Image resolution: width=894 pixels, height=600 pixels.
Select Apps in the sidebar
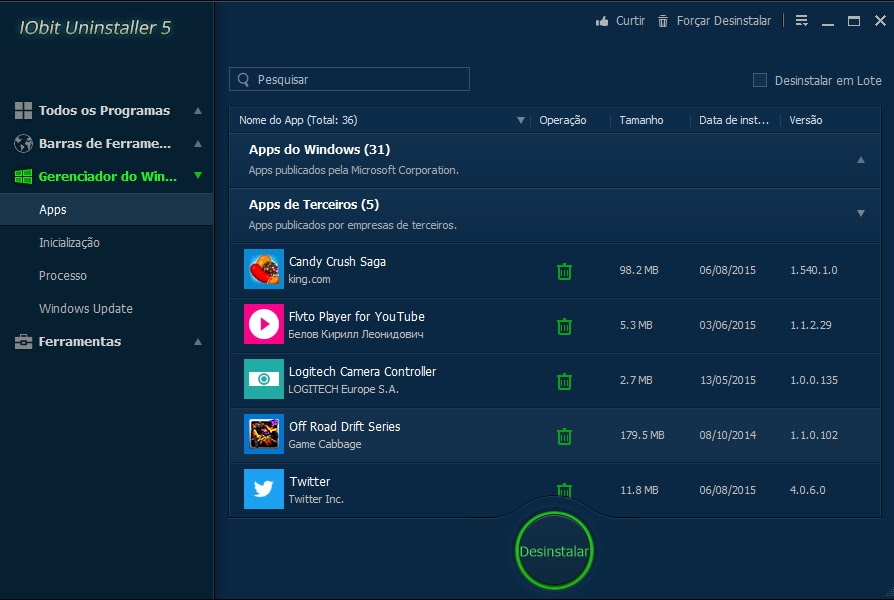(107, 209)
